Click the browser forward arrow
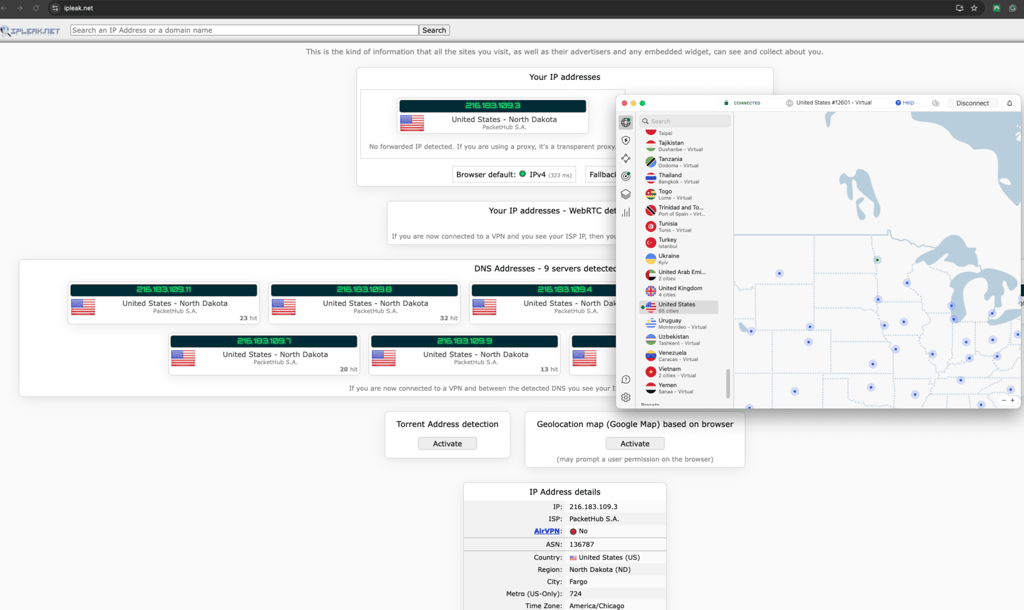 [x=20, y=8]
